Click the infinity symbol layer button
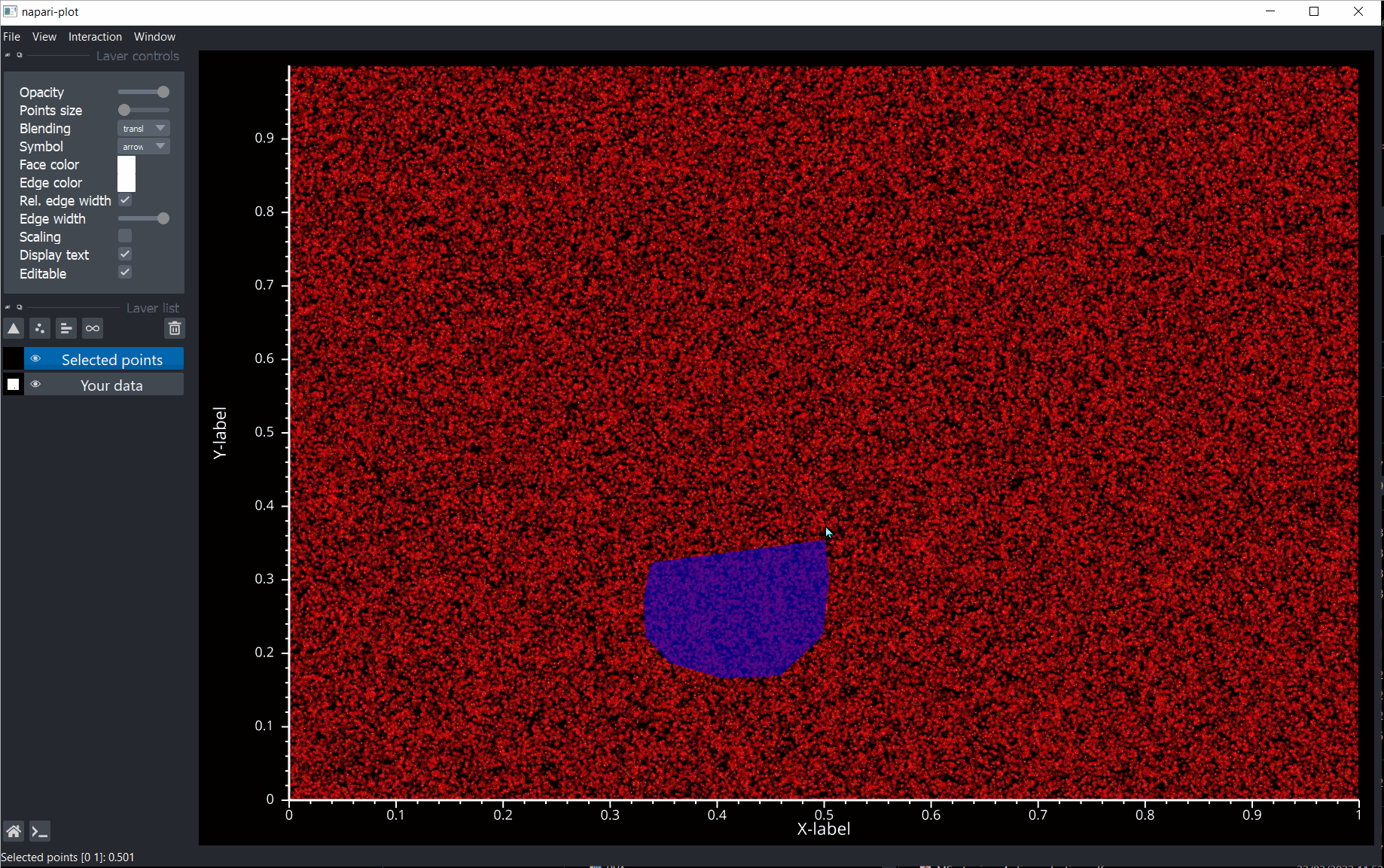1384x868 pixels. coord(93,328)
